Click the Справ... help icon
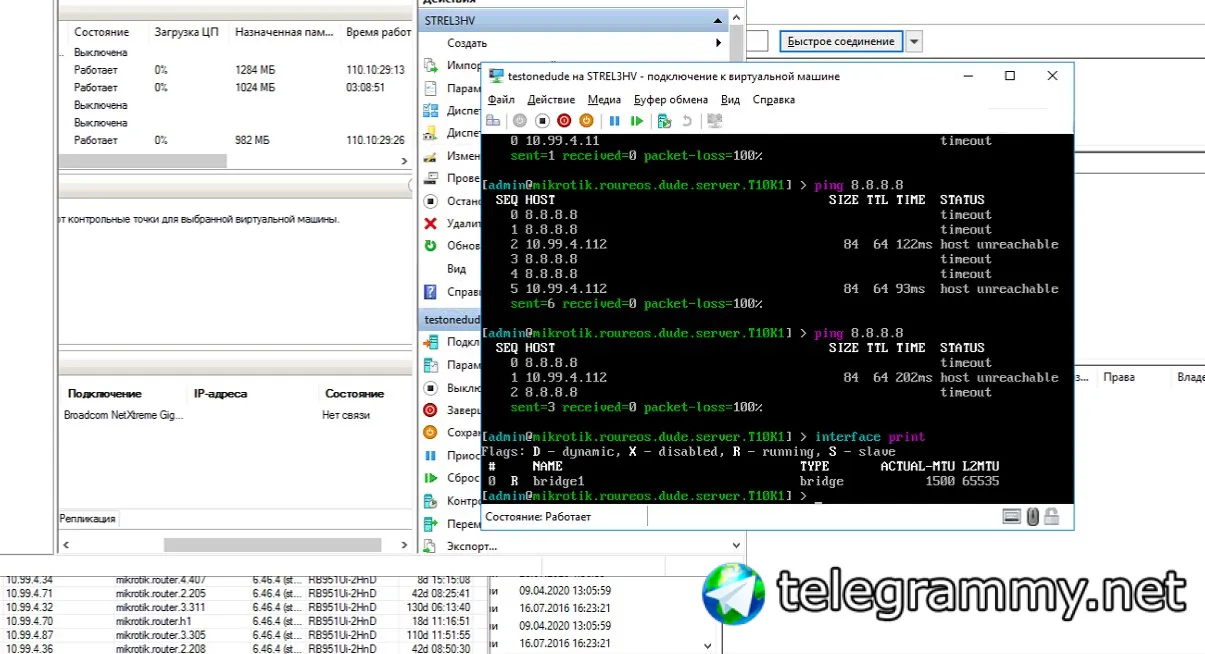Image resolution: width=1205 pixels, height=654 pixels. [x=431, y=292]
